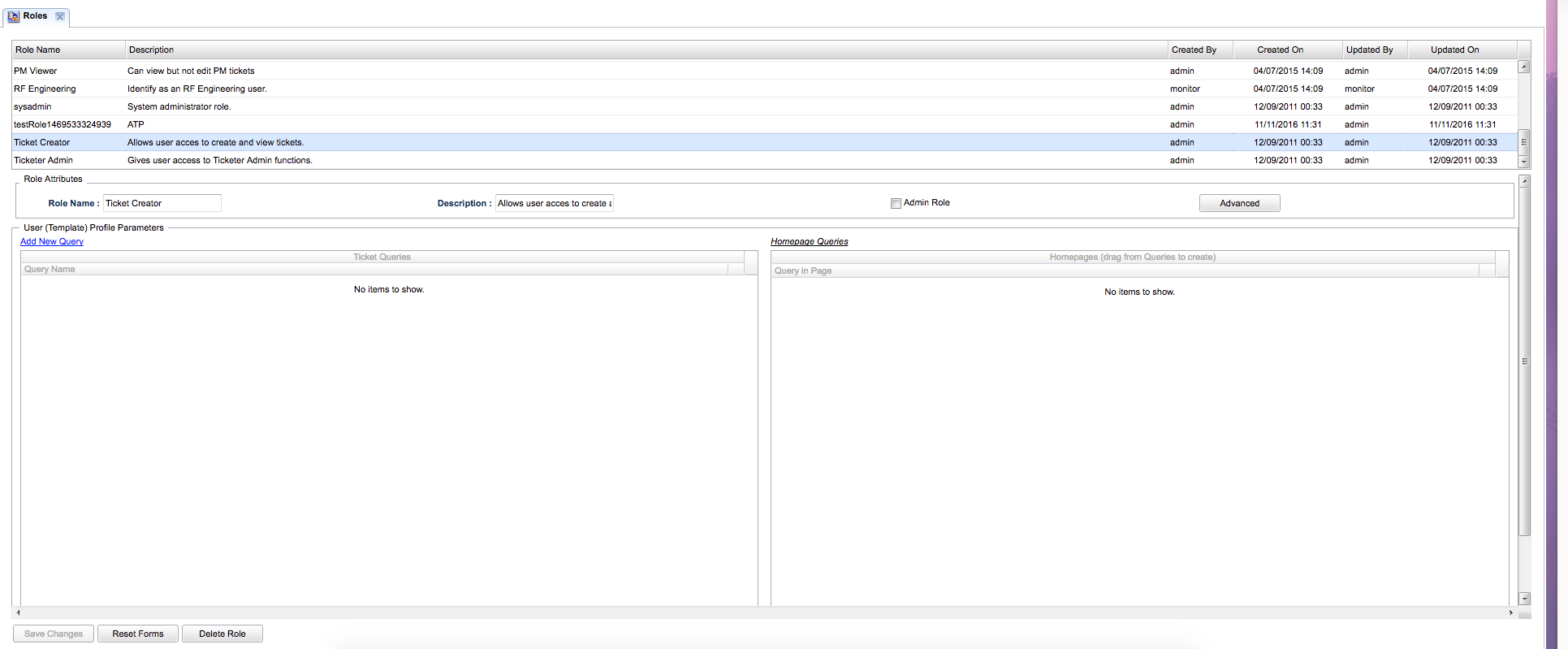Click the Role Name input field
The image size is (1568, 649).
click(162, 203)
